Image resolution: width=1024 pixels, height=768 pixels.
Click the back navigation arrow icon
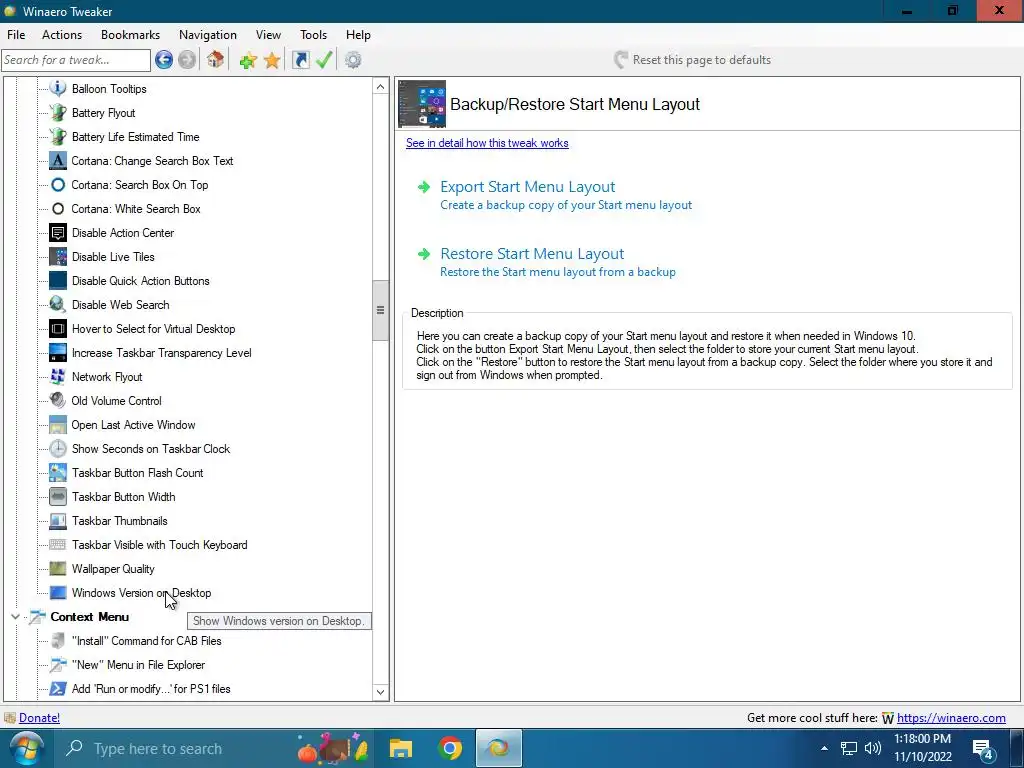coord(164,60)
